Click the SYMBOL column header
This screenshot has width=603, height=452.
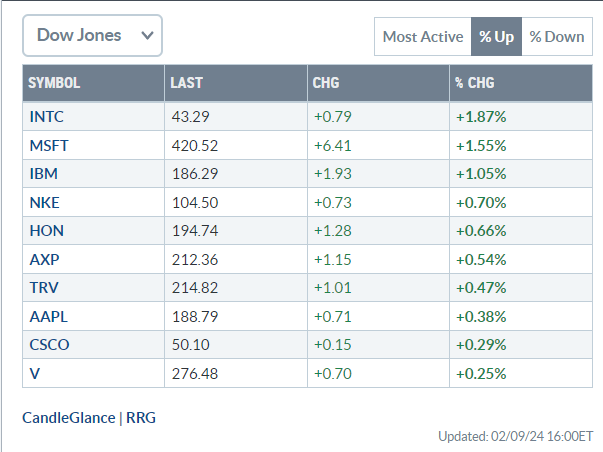[54, 83]
